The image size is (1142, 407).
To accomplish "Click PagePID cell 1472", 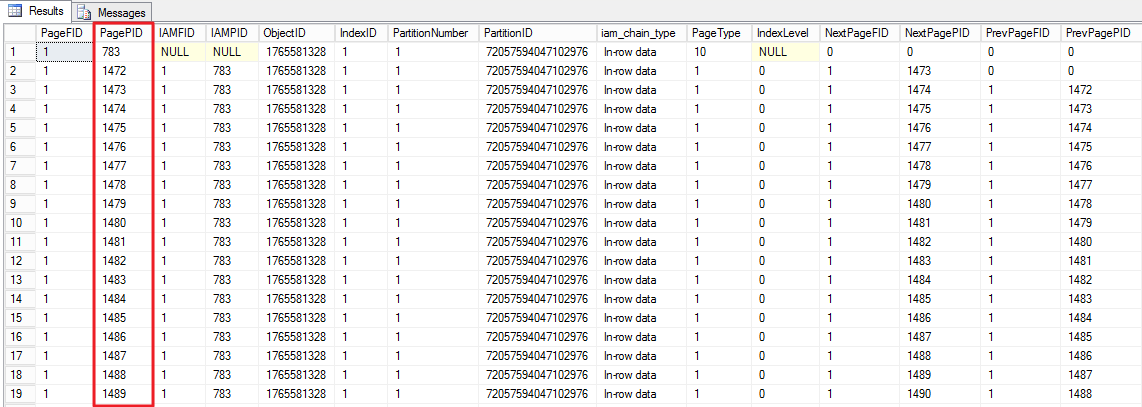I will 123,71.
